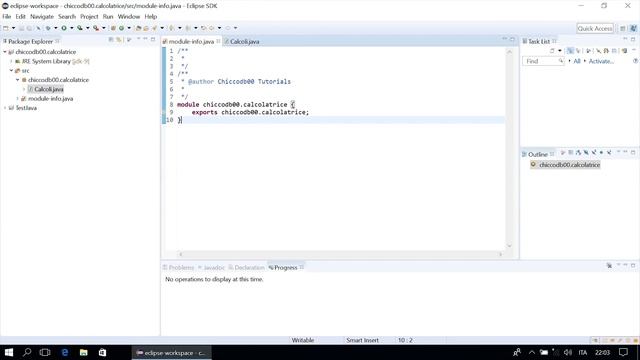The image size is (640, 360).
Task: Open File Explorer from taskbar
Action: [x=84, y=352]
